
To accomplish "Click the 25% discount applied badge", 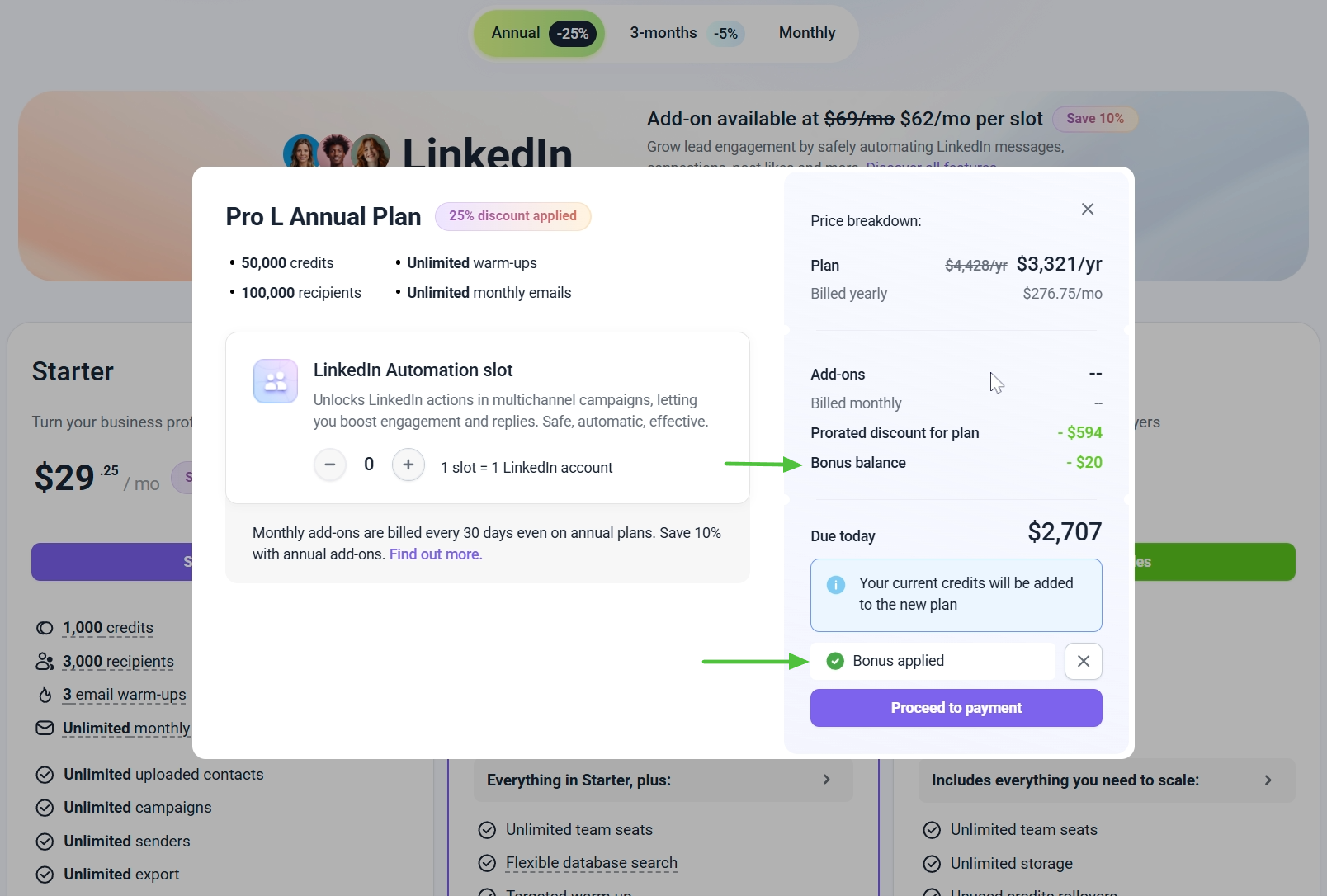I will [513, 216].
